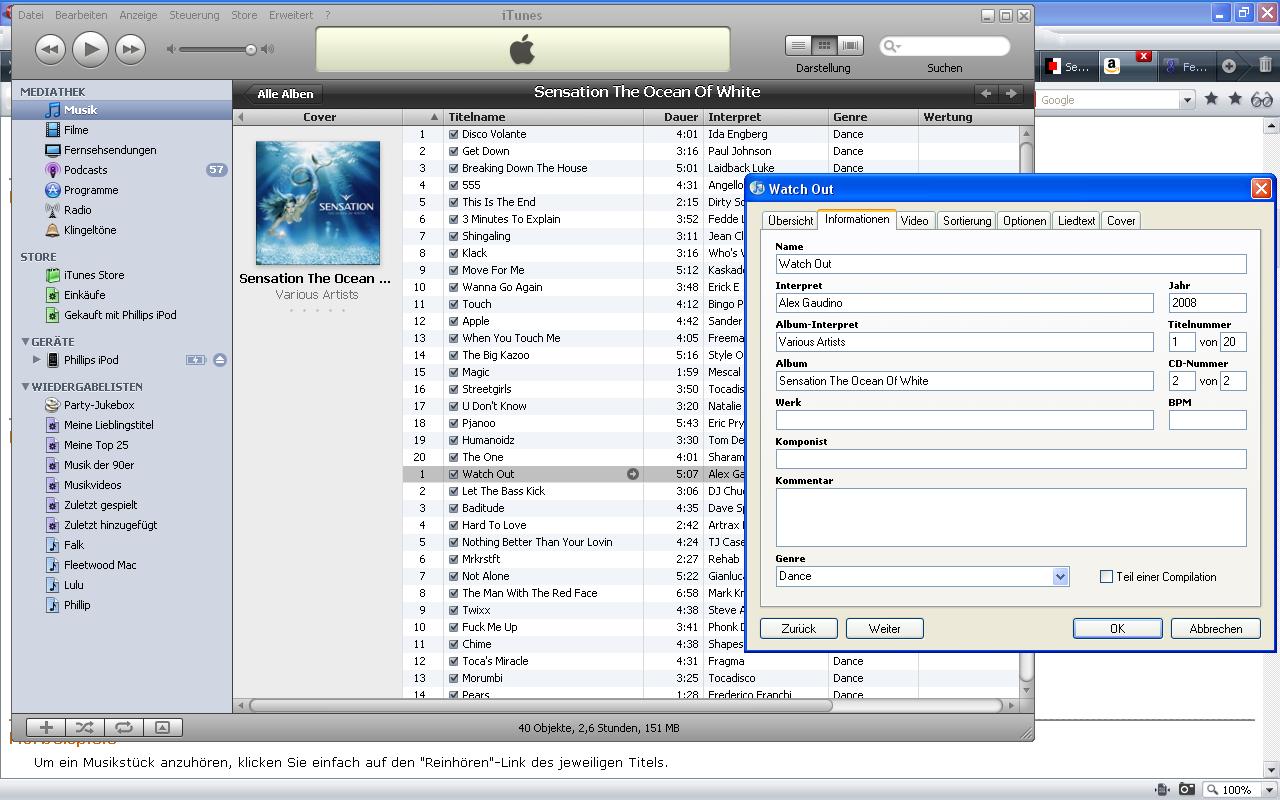The image size is (1280, 800).
Task: Switch to album grid view
Action: pos(824,46)
